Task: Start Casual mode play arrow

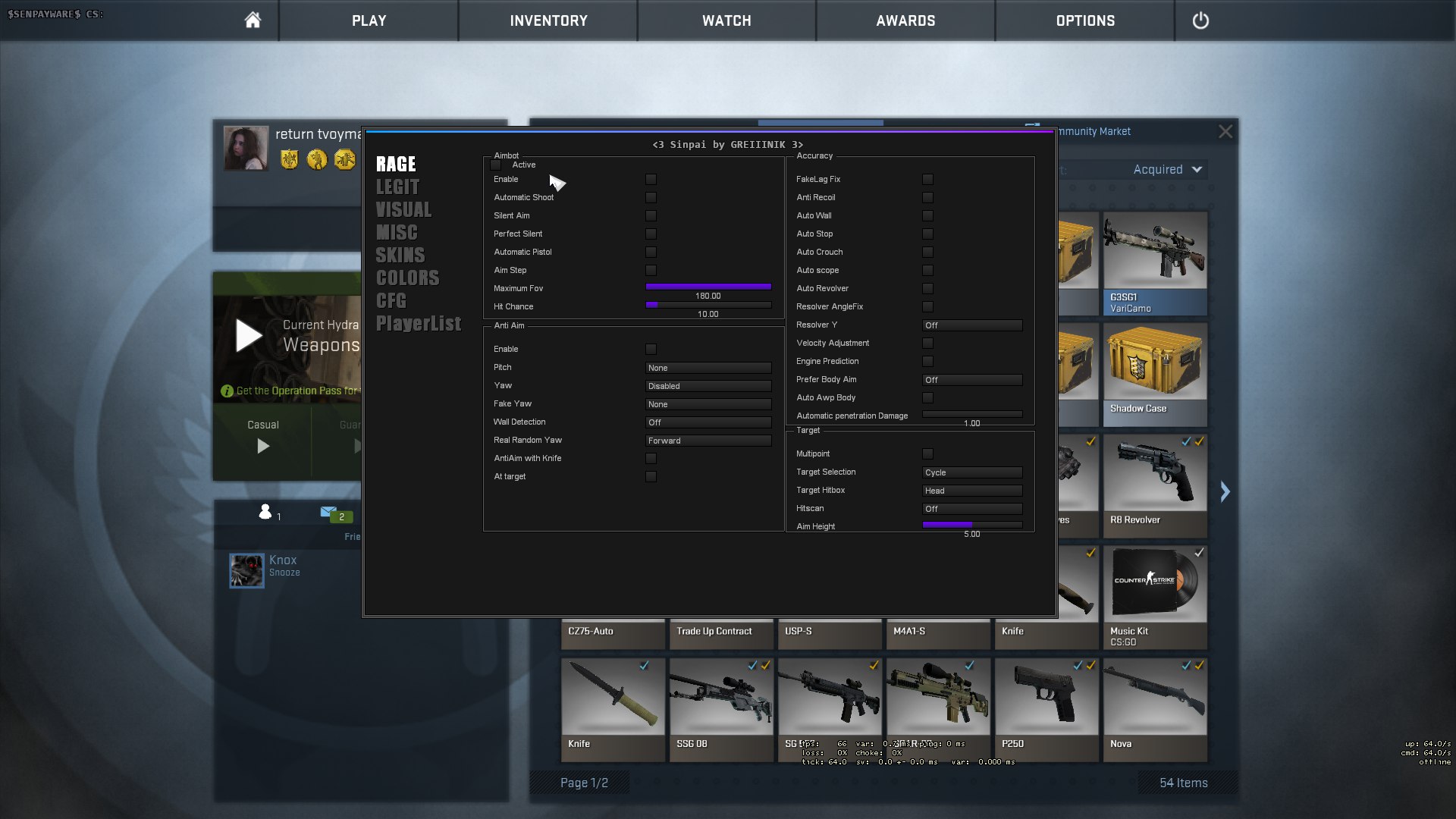Action: pyautogui.click(x=262, y=447)
